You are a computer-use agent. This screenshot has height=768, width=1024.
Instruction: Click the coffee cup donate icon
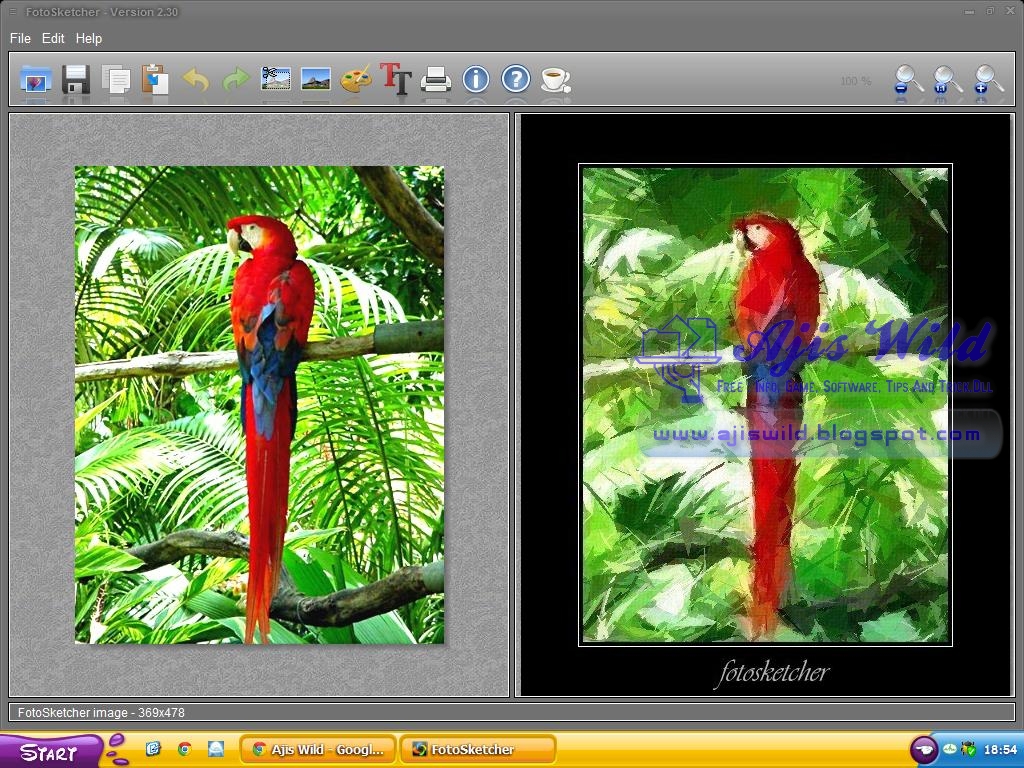(x=556, y=80)
